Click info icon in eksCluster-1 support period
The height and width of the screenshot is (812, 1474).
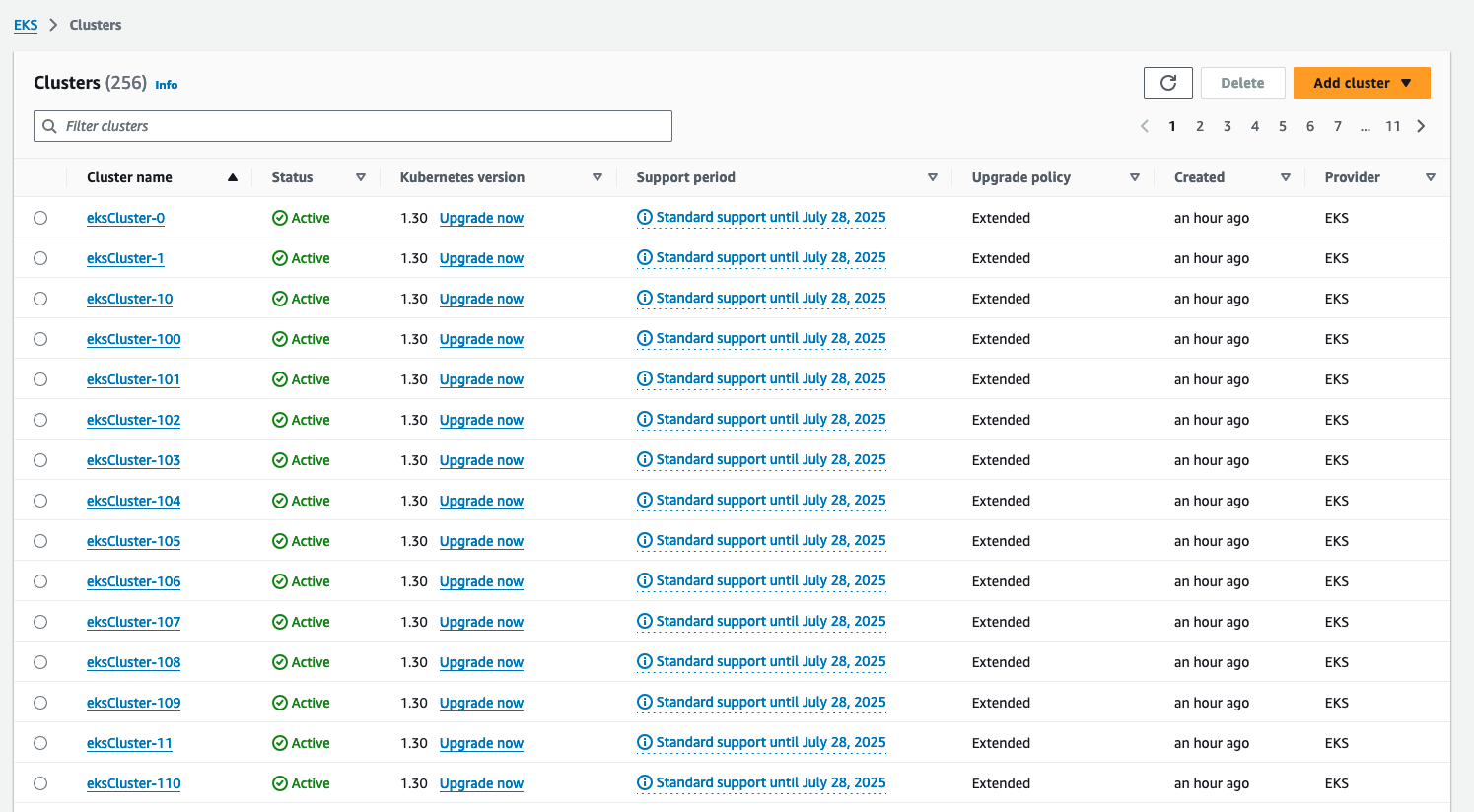pyautogui.click(x=645, y=257)
